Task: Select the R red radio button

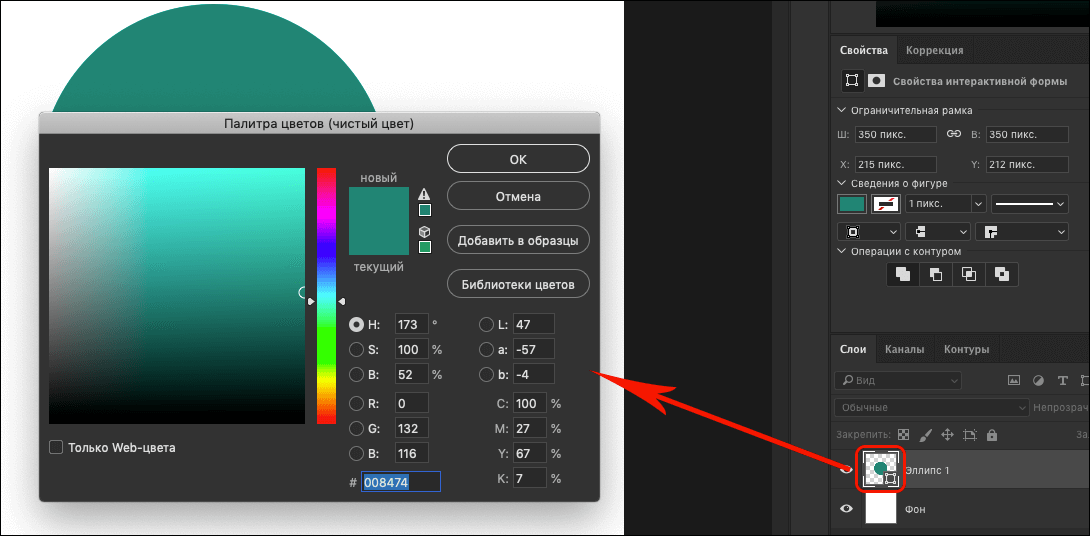Action: pyautogui.click(x=357, y=403)
